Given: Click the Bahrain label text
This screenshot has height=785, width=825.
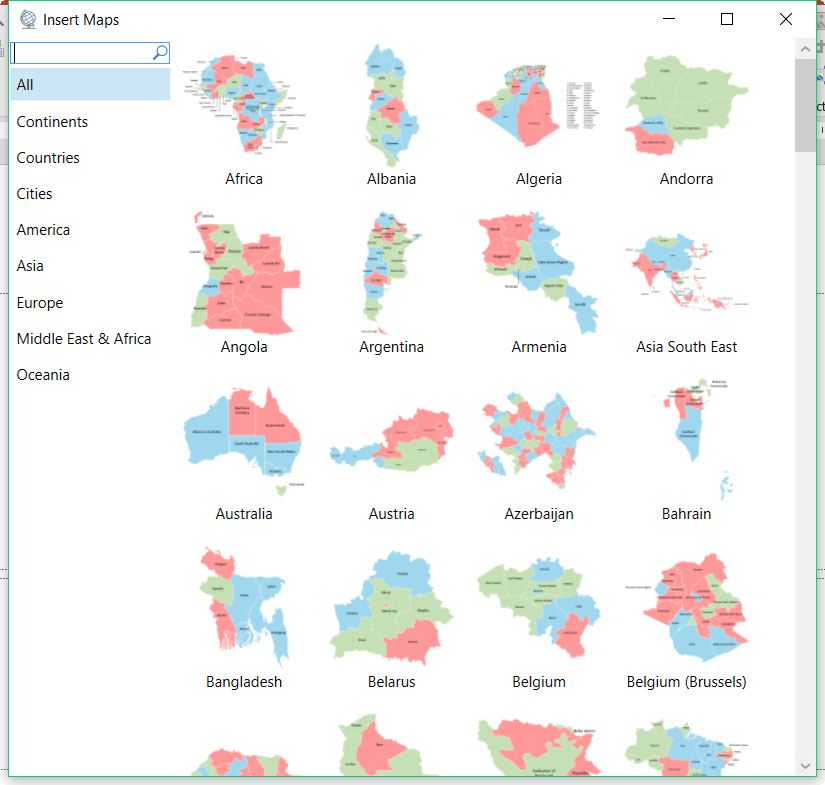Looking at the screenshot, I should tap(687, 514).
